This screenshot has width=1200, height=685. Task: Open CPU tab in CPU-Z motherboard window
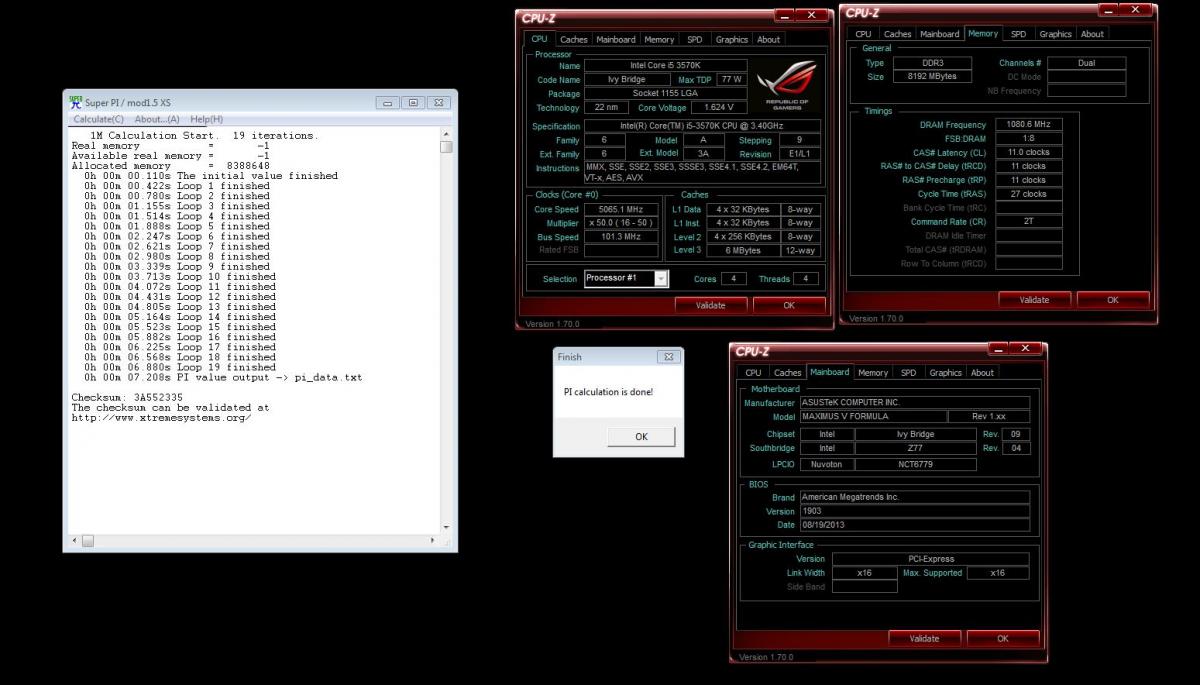tap(753, 373)
